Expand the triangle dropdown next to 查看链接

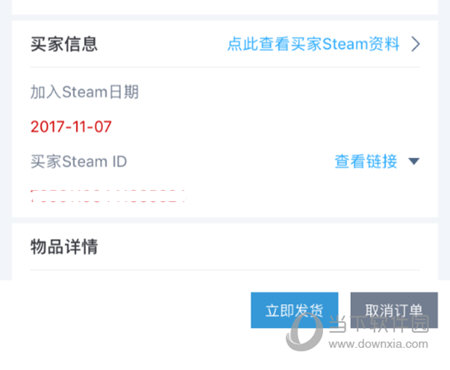point(414,162)
